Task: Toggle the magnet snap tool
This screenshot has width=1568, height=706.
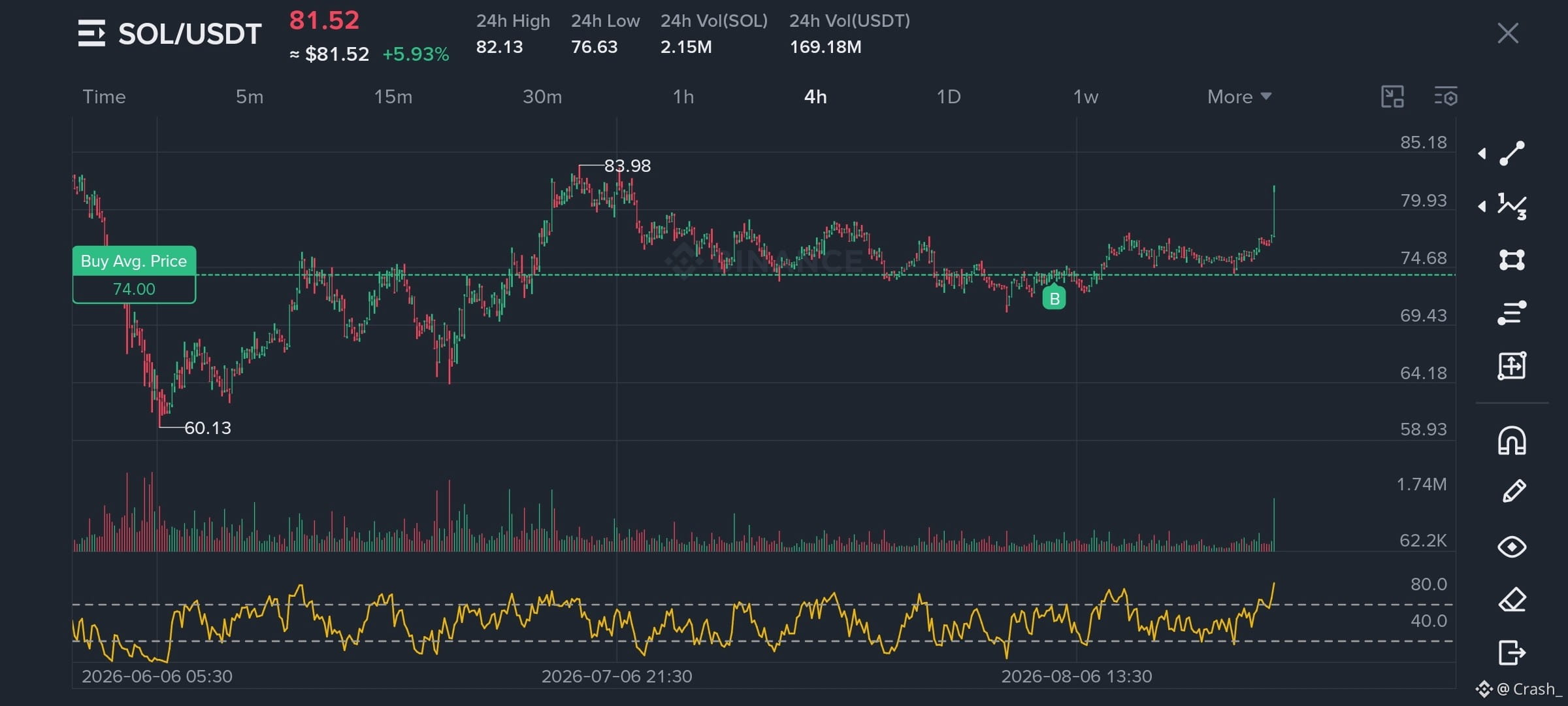Action: click(x=1512, y=440)
